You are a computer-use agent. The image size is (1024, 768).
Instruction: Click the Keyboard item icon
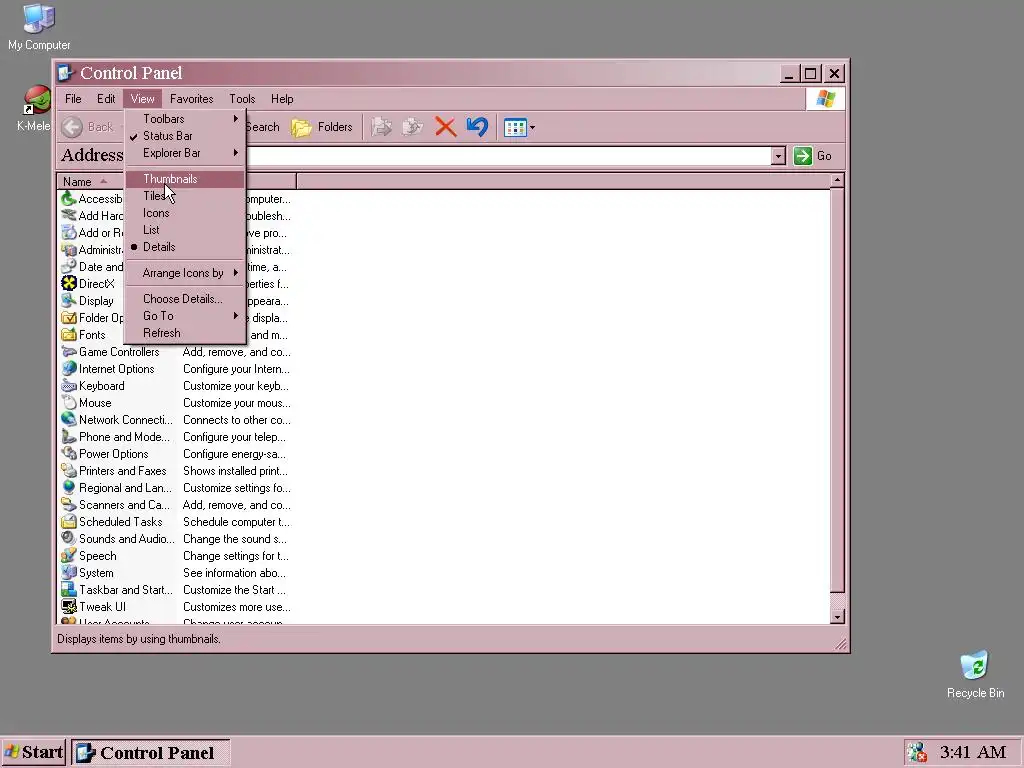[x=69, y=386]
